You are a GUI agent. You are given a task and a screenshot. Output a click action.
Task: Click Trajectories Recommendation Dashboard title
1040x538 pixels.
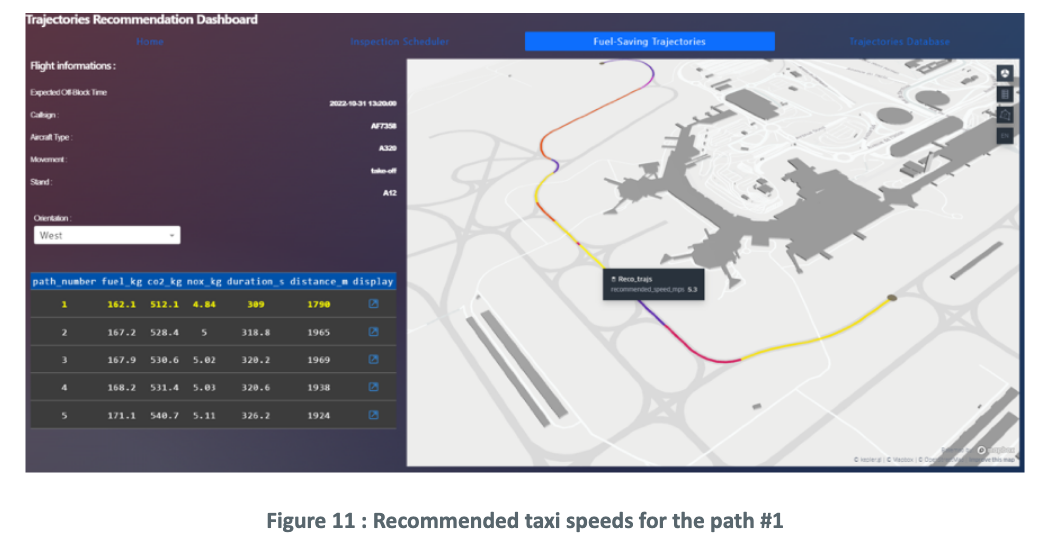[x=142, y=20]
